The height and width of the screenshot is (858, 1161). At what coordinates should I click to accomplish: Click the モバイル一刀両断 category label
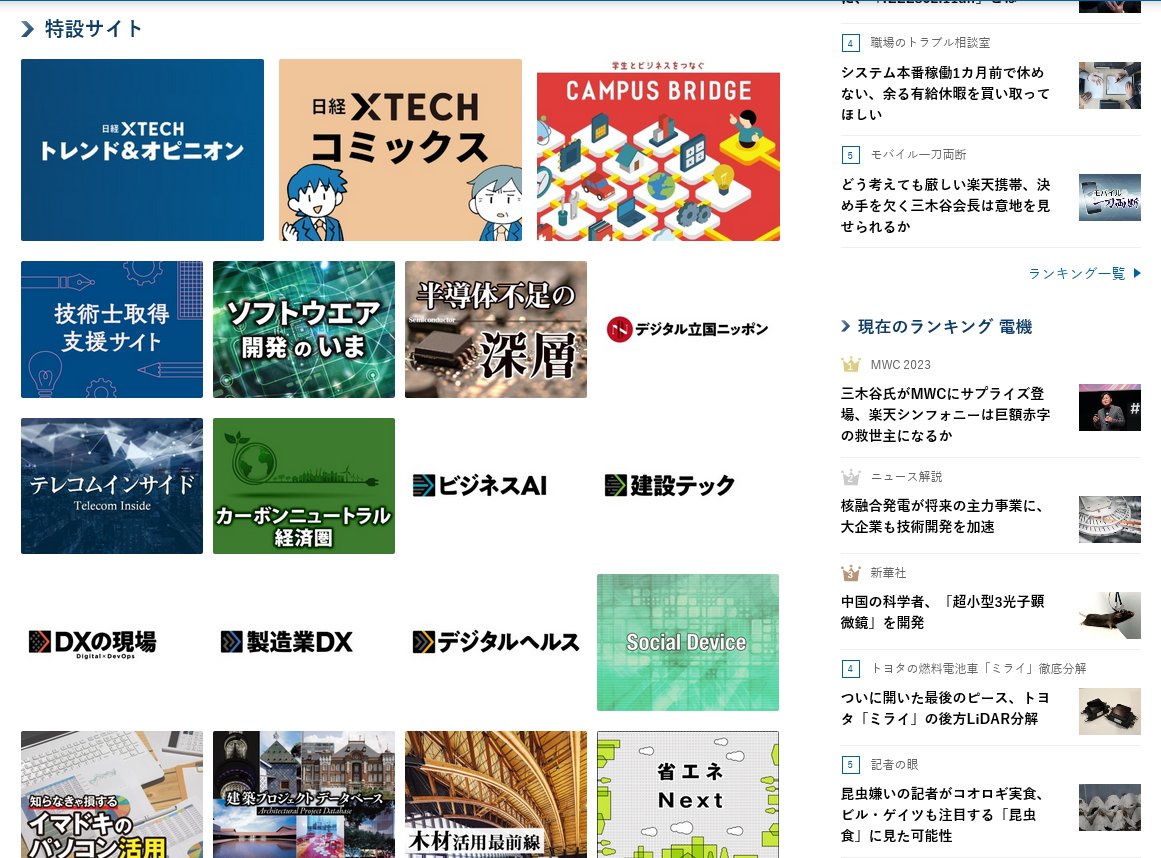click(x=918, y=155)
